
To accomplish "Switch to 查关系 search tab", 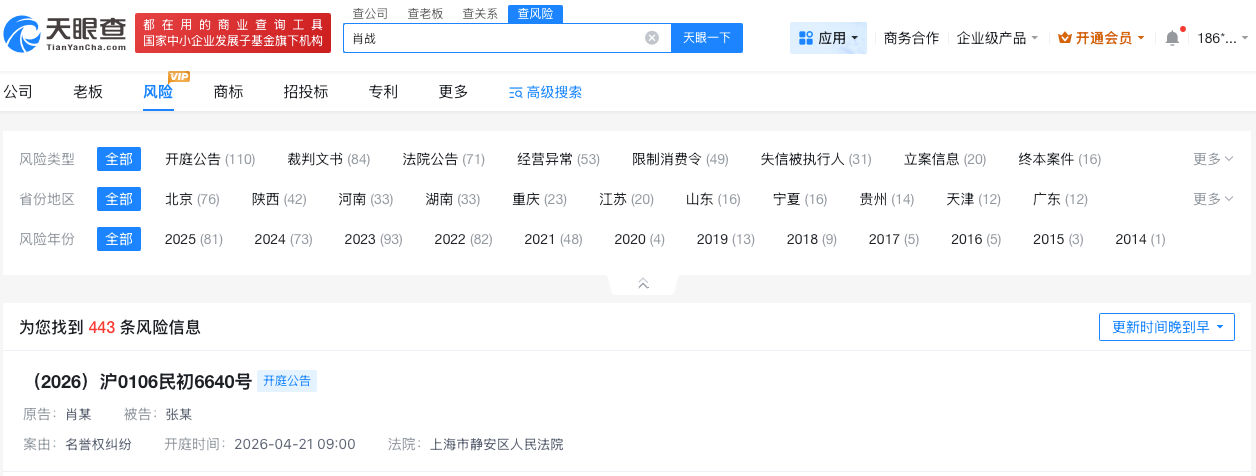I will (x=480, y=14).
